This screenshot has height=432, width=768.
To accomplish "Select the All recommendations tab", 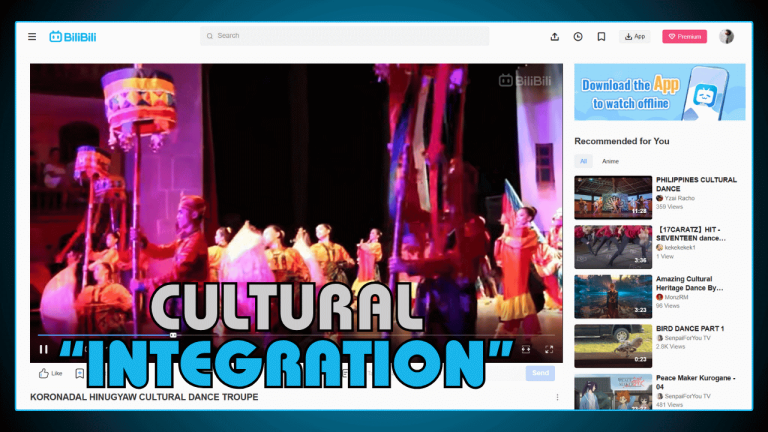I will click(x=584, y=161).
